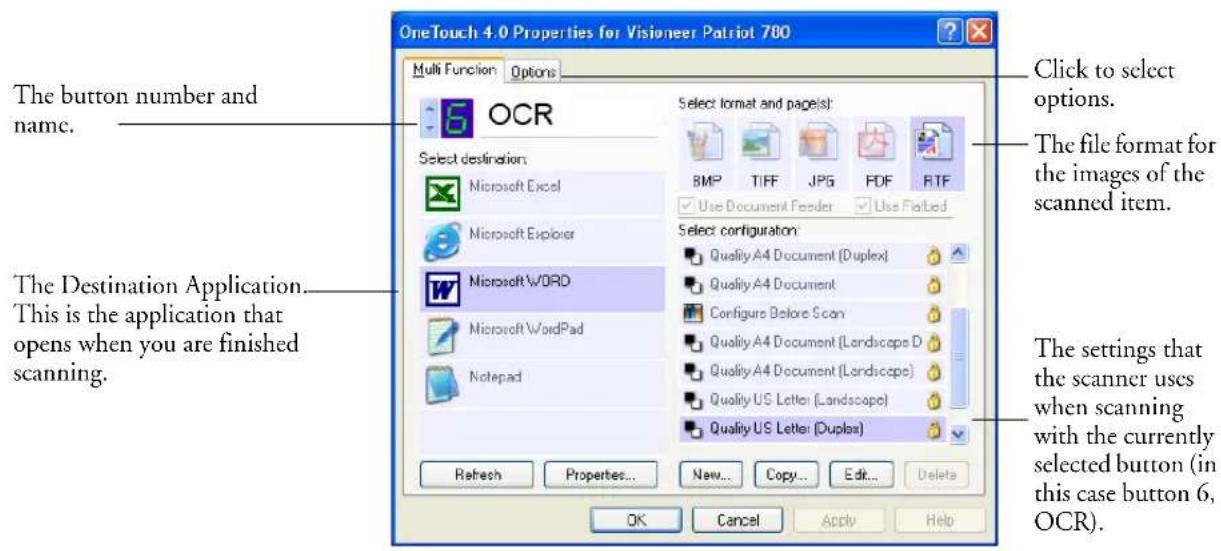The image size is (1221, 551).
Task: Click configuration list scroll up arrow
Action: [959, 255]
